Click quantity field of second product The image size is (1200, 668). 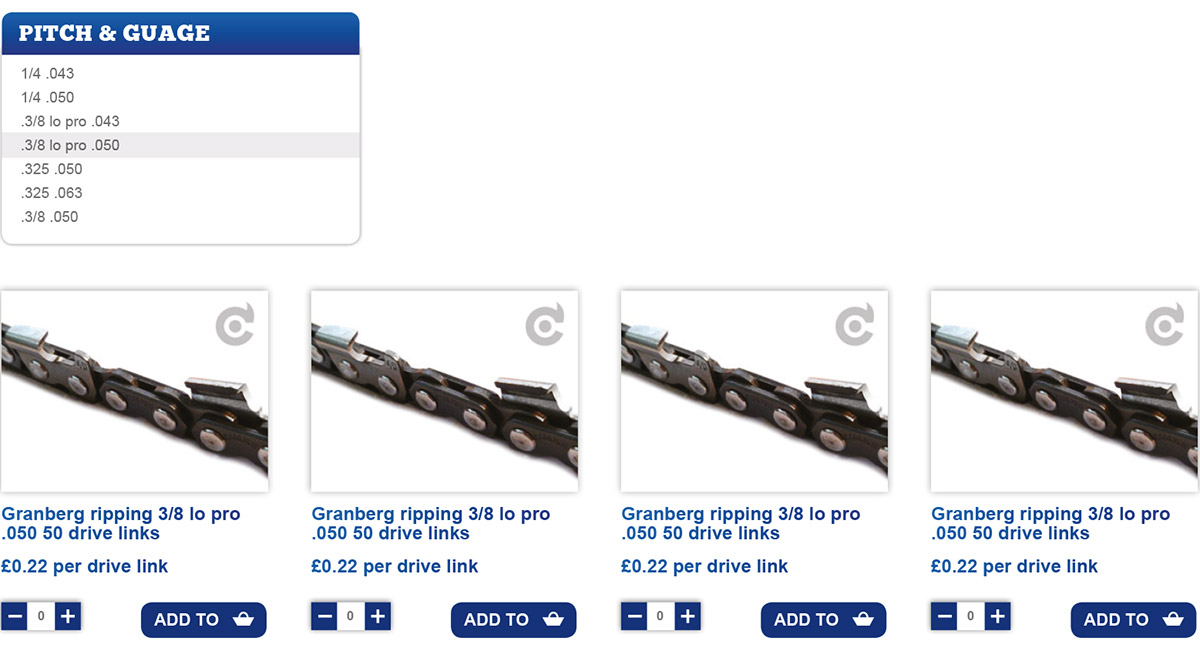351,616
